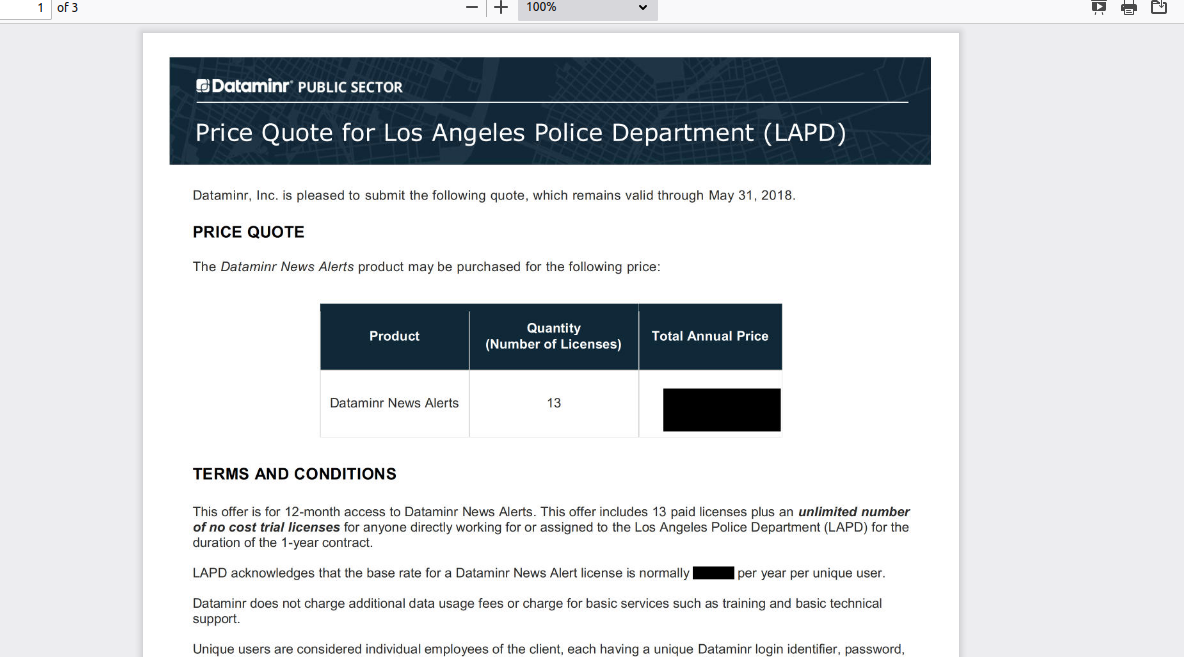Print the PDF document

pyautogui.click(x=1129, y=8)
